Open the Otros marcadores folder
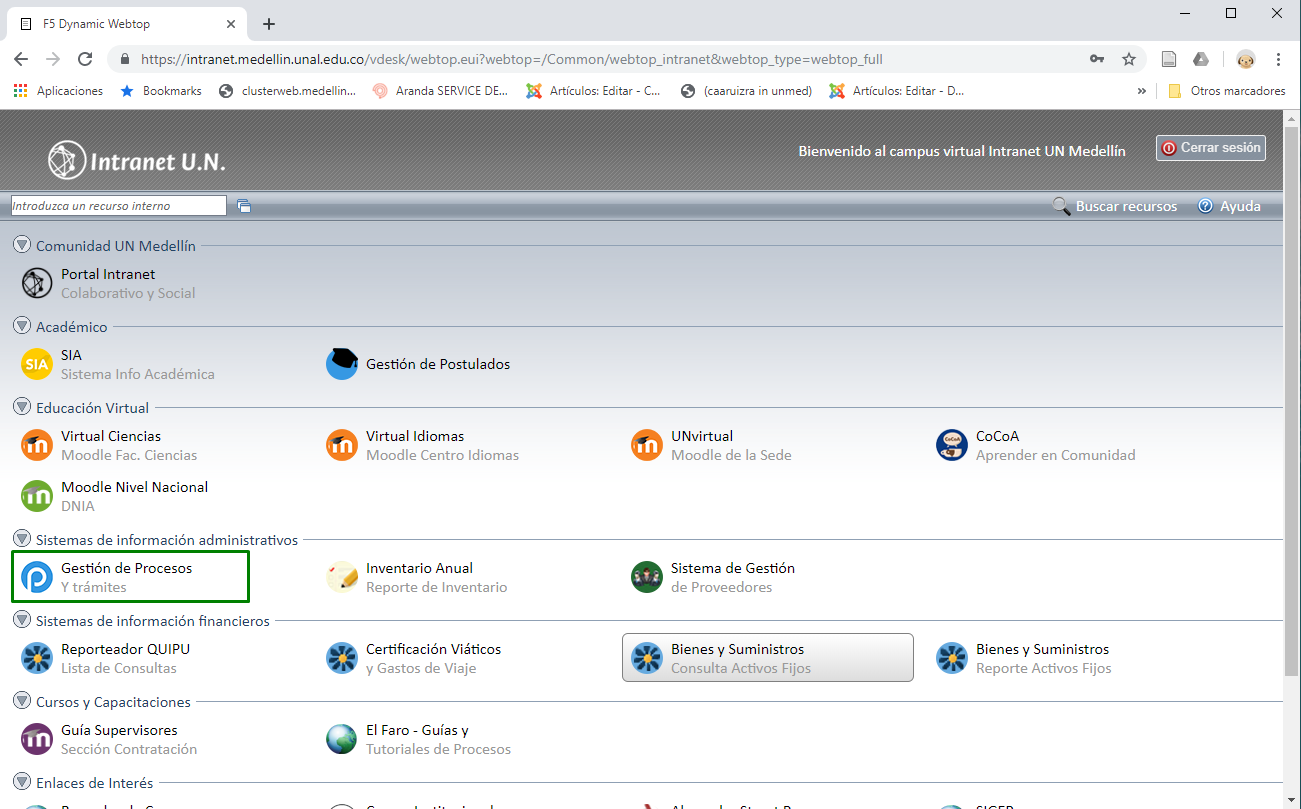Viewport: 1301px width, 809px height. pos(1227,91)
